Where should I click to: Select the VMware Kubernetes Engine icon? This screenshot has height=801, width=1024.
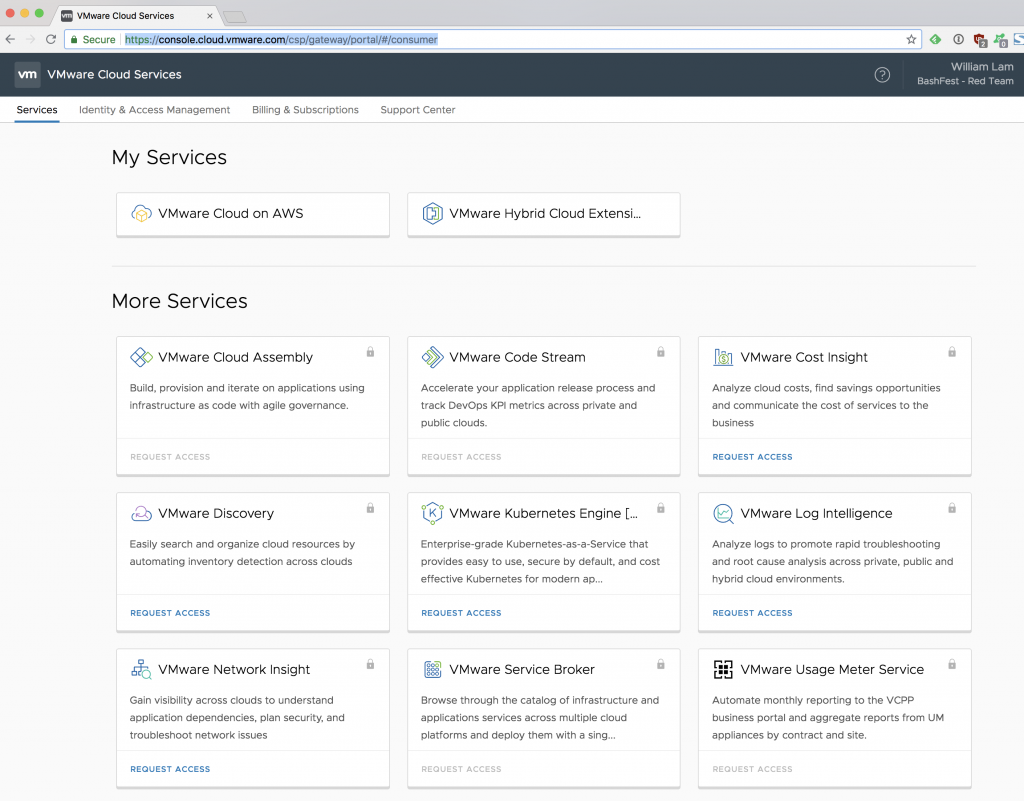point(432,513)
